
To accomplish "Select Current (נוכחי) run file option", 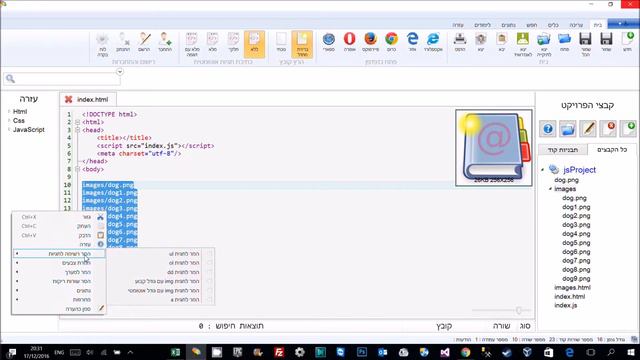I will pyautogui.click(x=281, y=42).
